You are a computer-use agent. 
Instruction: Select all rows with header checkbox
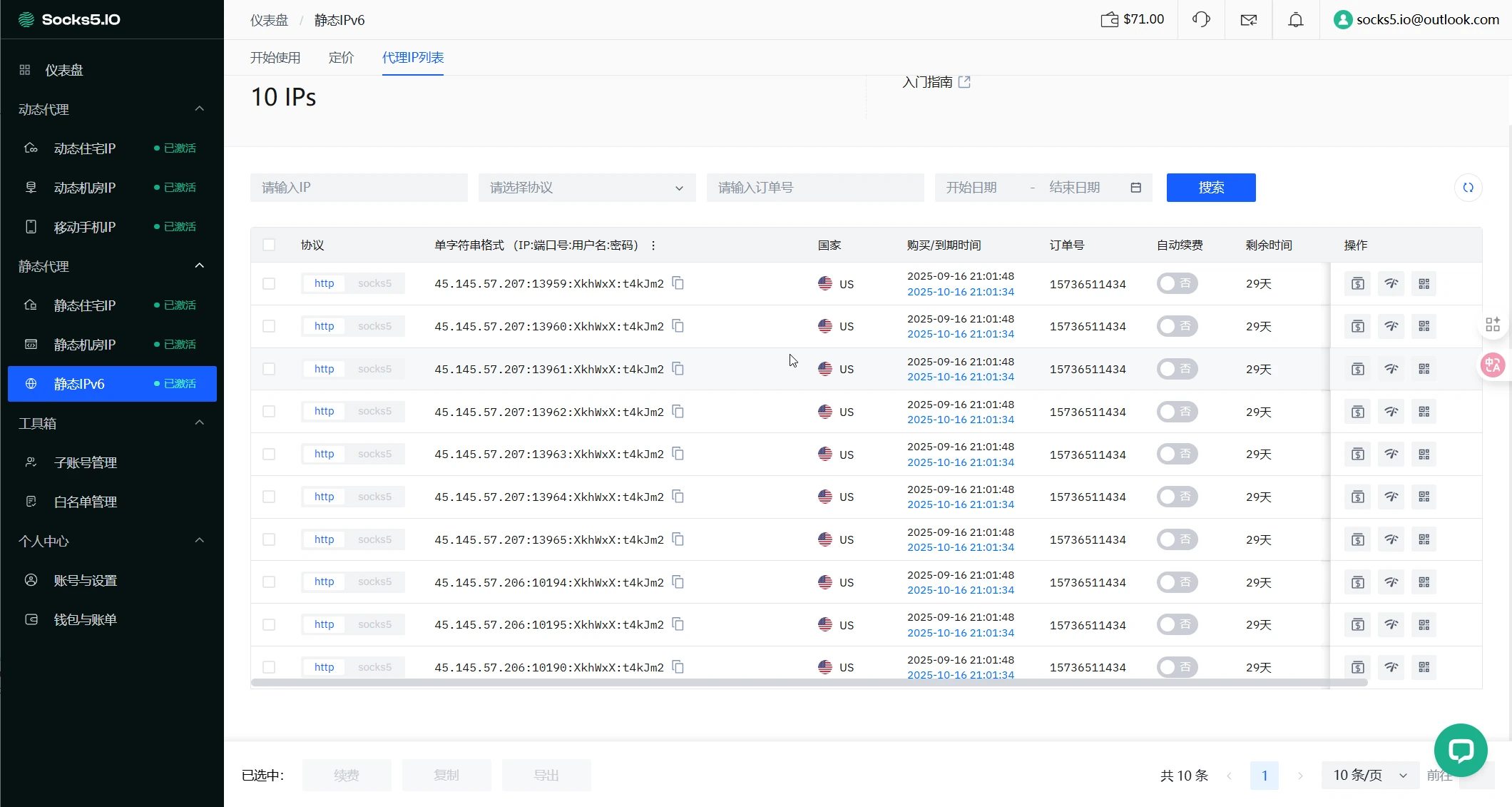click(269, 245)
